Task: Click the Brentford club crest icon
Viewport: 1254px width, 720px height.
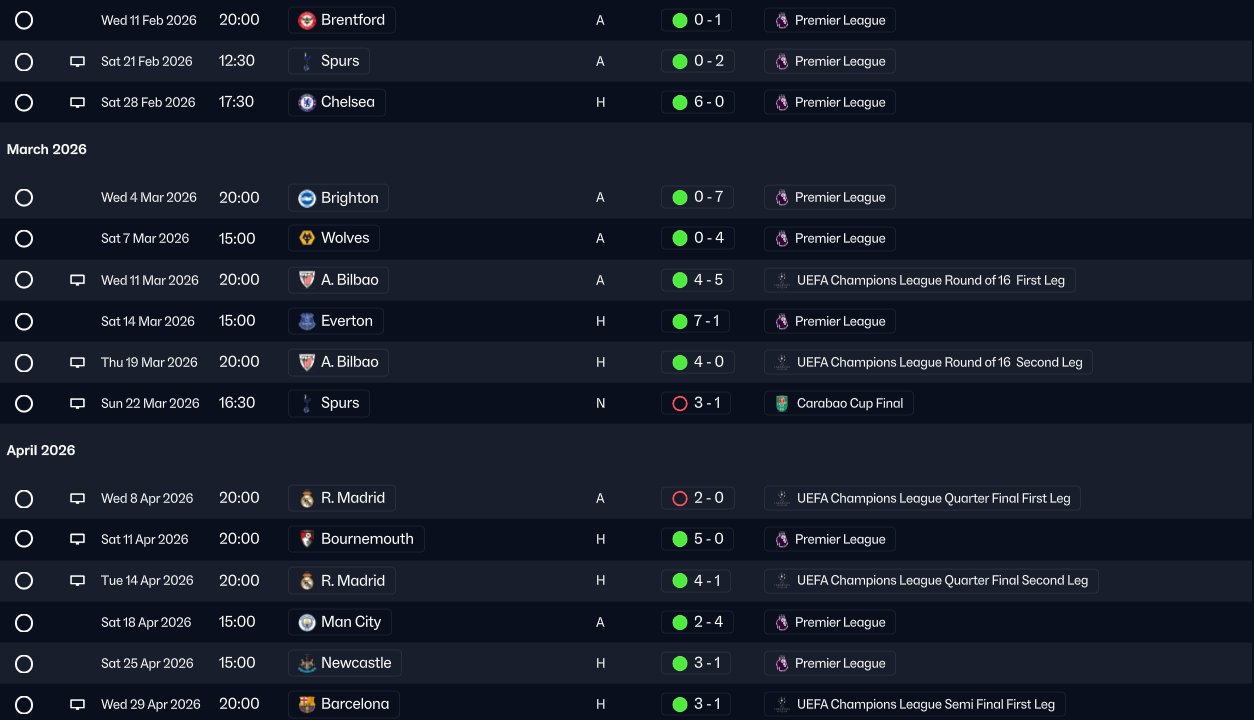Action: tap(307, 20)
